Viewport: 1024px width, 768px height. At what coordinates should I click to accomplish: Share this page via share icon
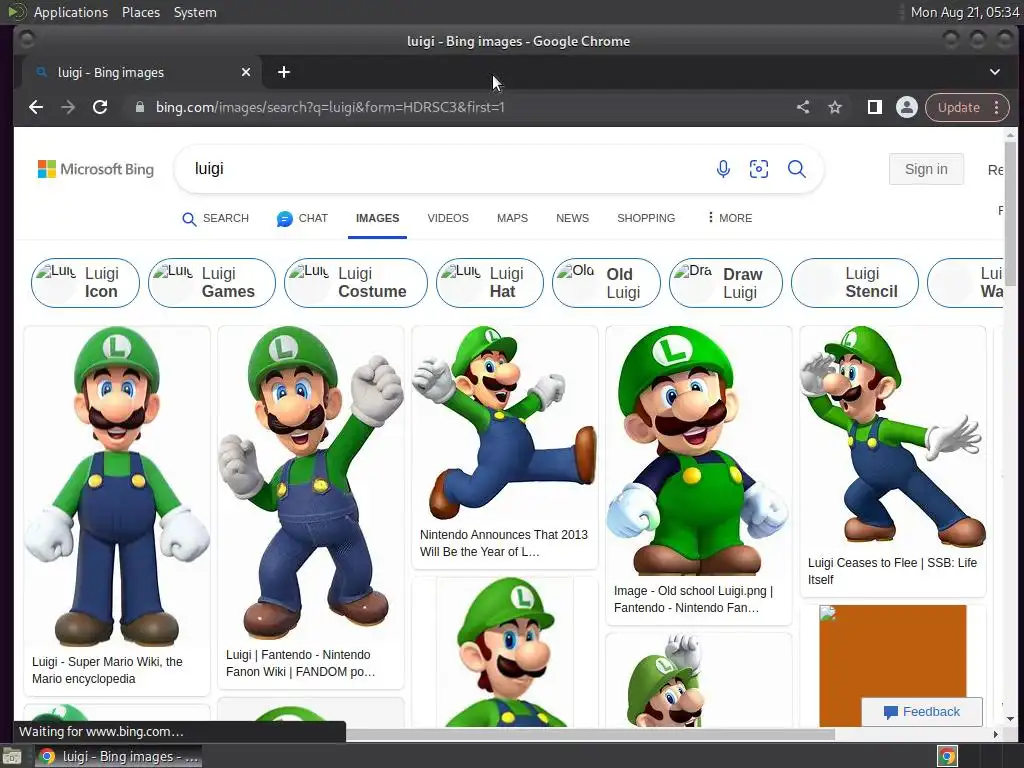[803, 107]
